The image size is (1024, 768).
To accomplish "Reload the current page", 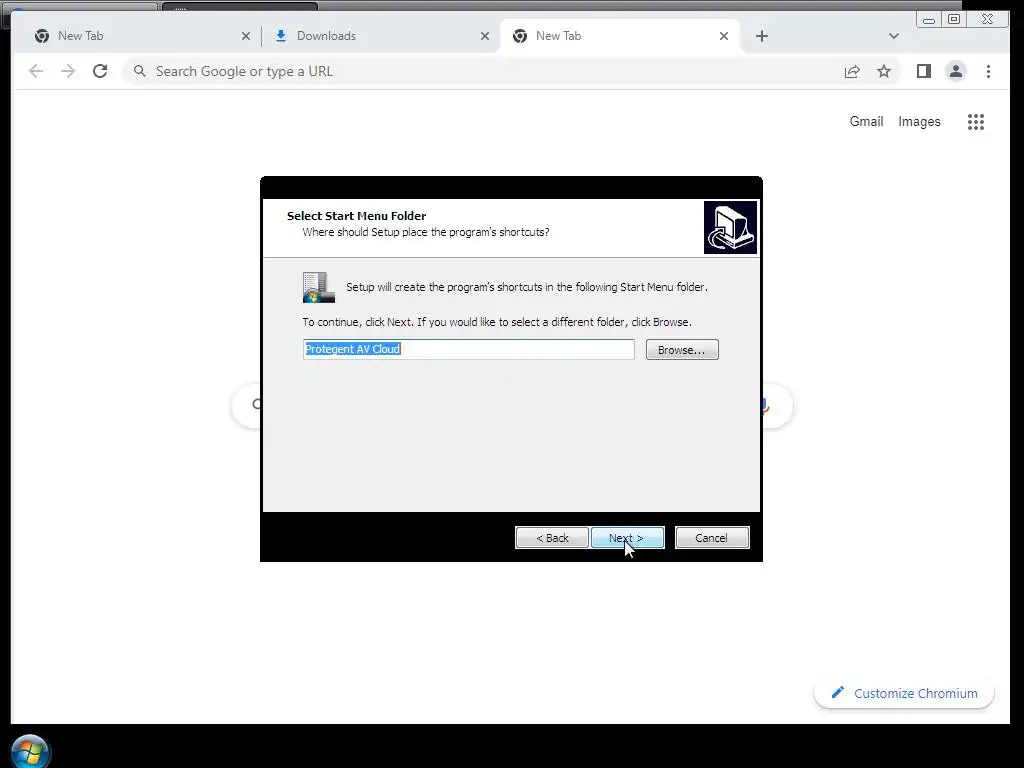I will pyautogui.click(x=100, y=71).
